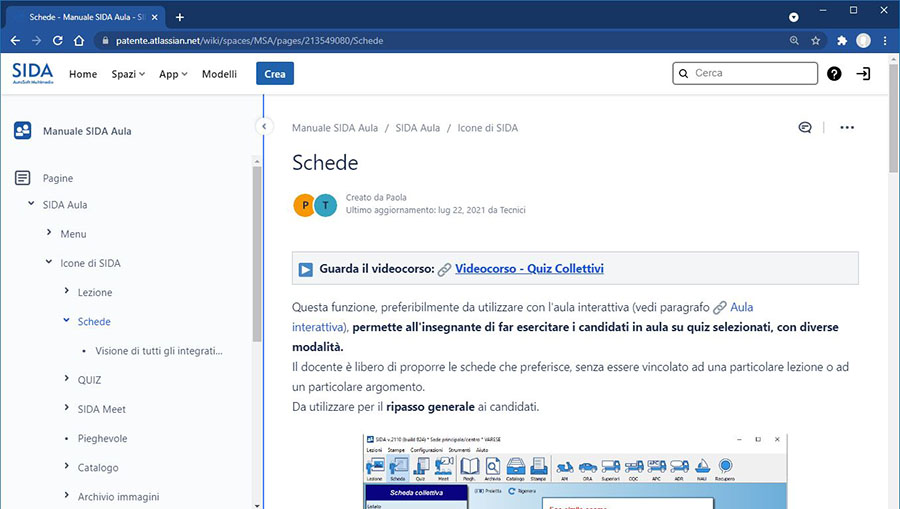This screenshot has width=900, height=509.
Task: Open Modelli in top navigation
Action: click(x=219, y=74)
